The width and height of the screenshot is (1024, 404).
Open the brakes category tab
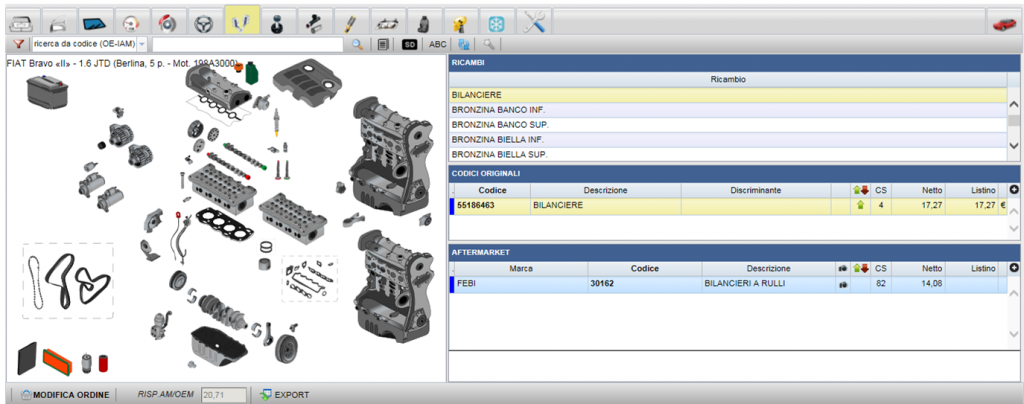click(x=168, y=22)
